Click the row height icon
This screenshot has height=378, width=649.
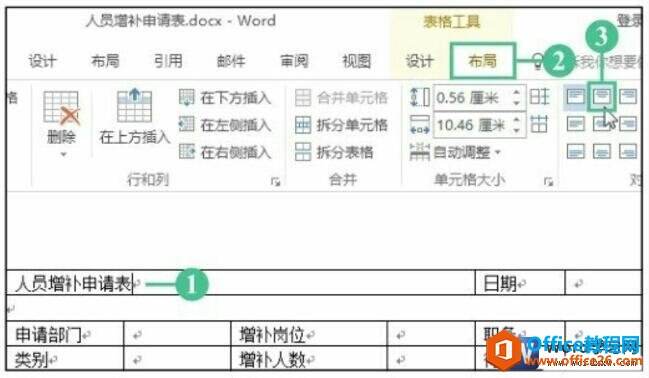tap(420, 97)
